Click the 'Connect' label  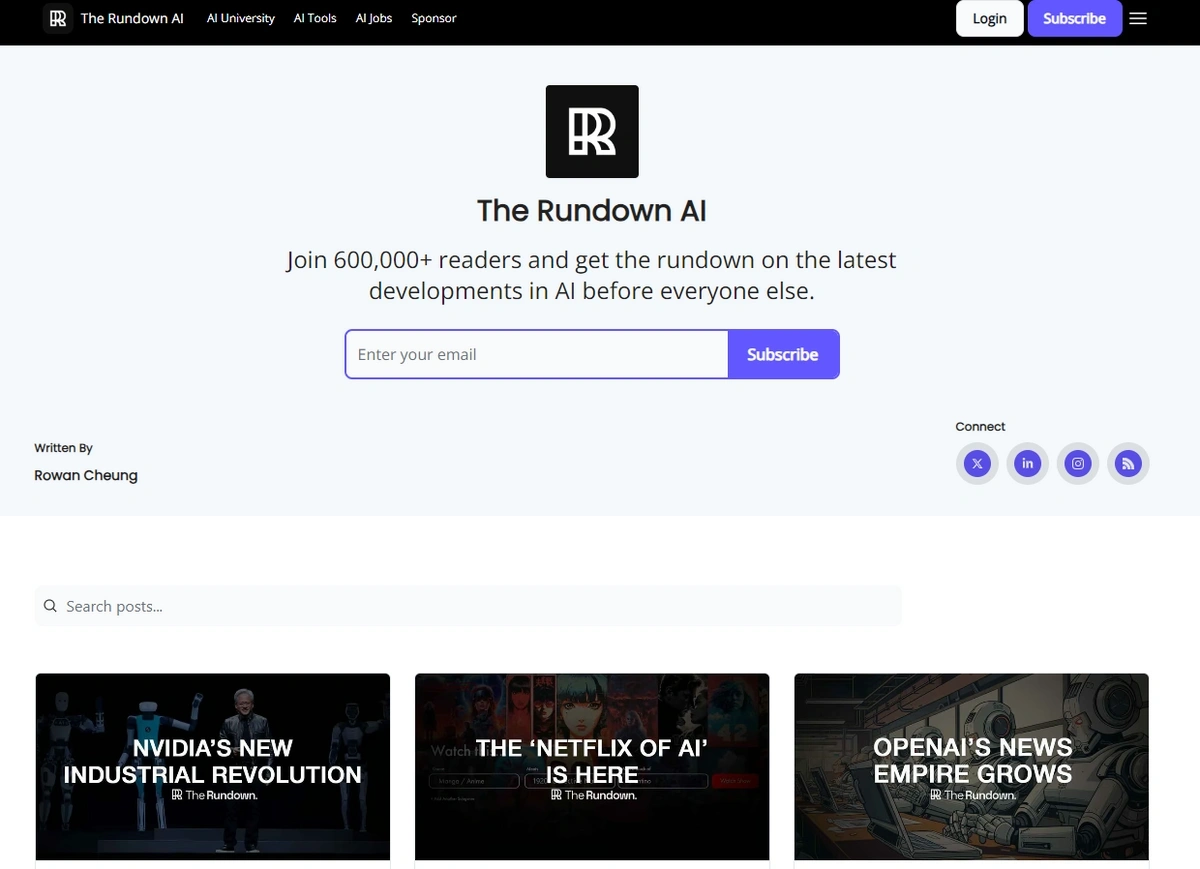coord(980,426)
